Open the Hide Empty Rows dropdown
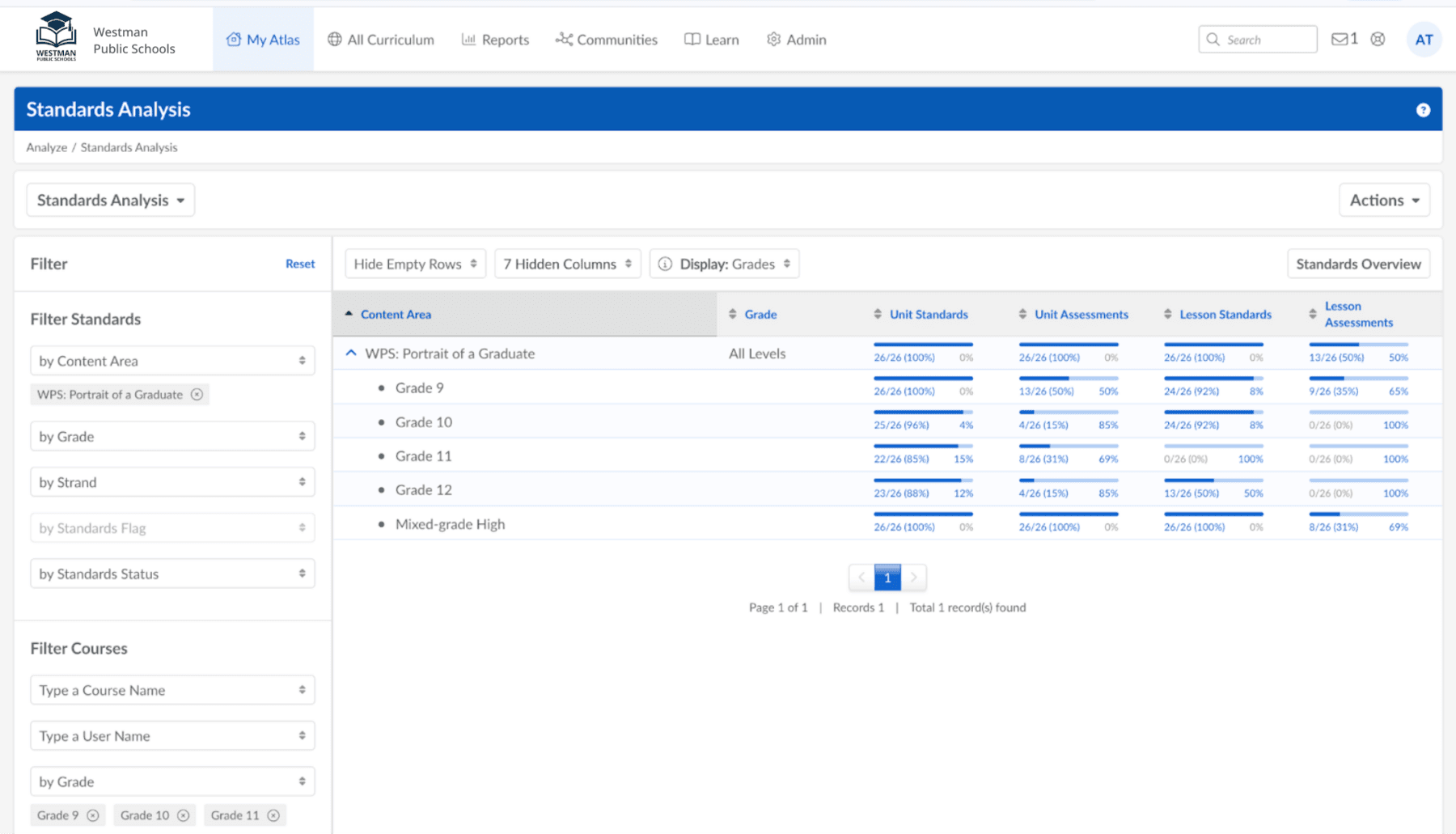The width and height of the screenshot is (1456, 834). (415, 264)
